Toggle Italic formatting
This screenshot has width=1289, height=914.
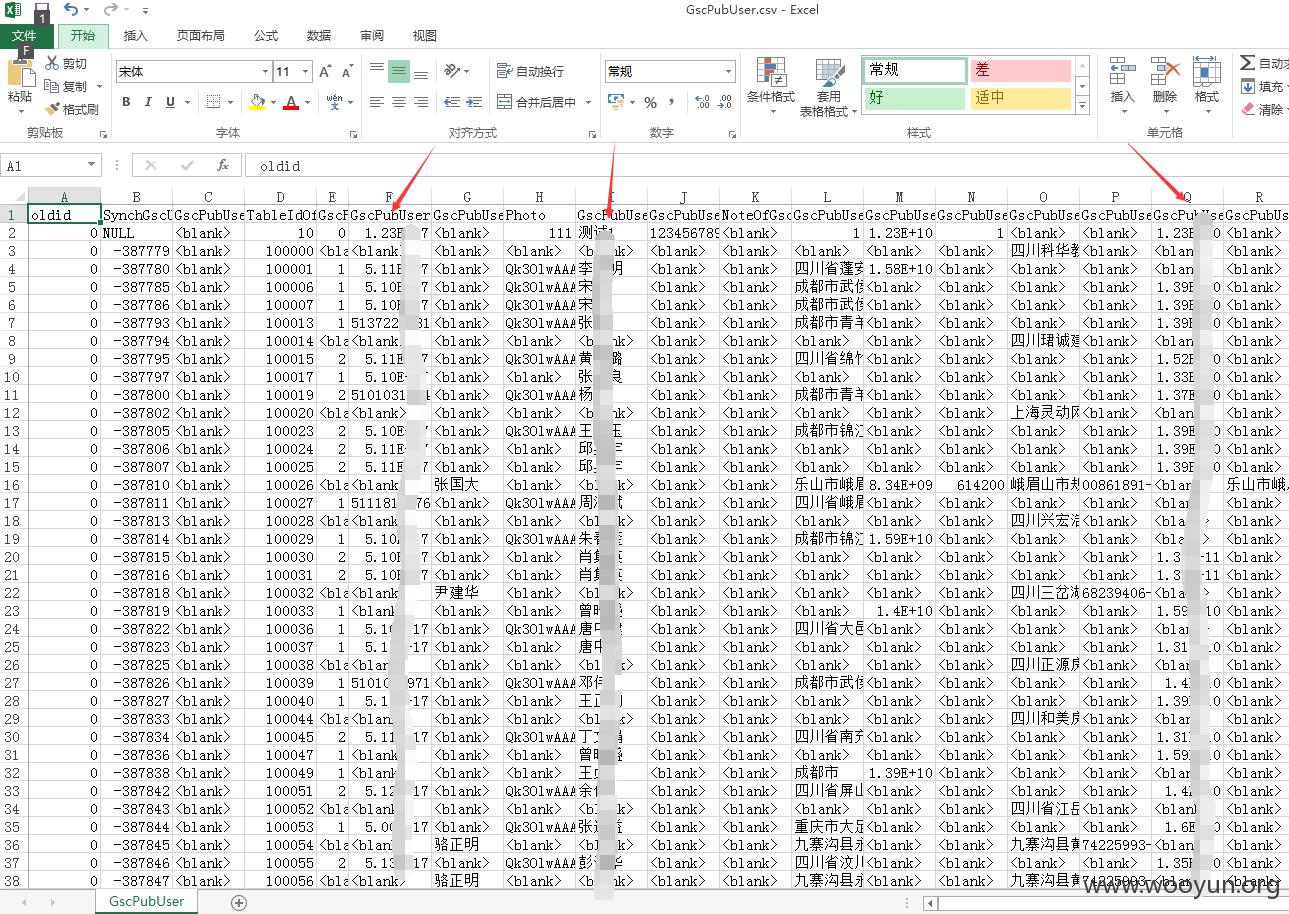point(148,102)
